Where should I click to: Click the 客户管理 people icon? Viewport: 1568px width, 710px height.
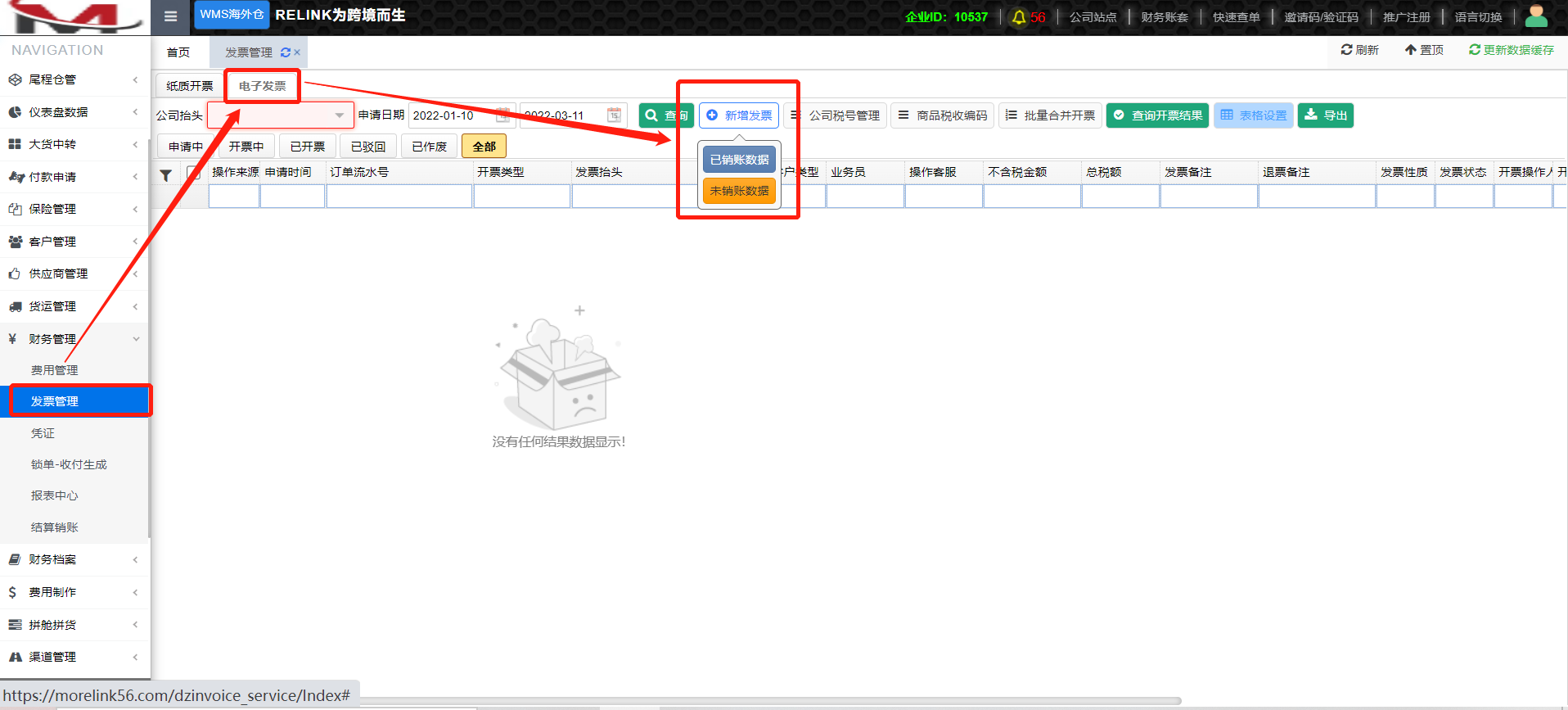[15, 242]
